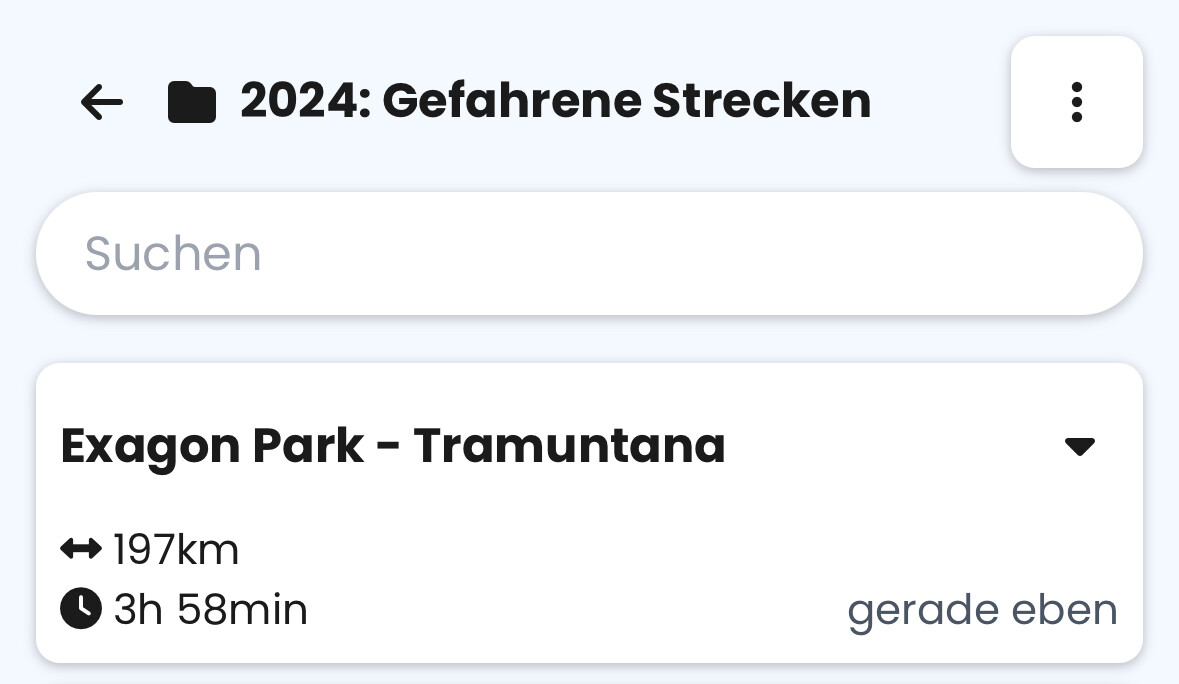Viewport: 1179px width, 684px height.
Task: Click the word Tramuntana in route title
Action: coord(569,446)
